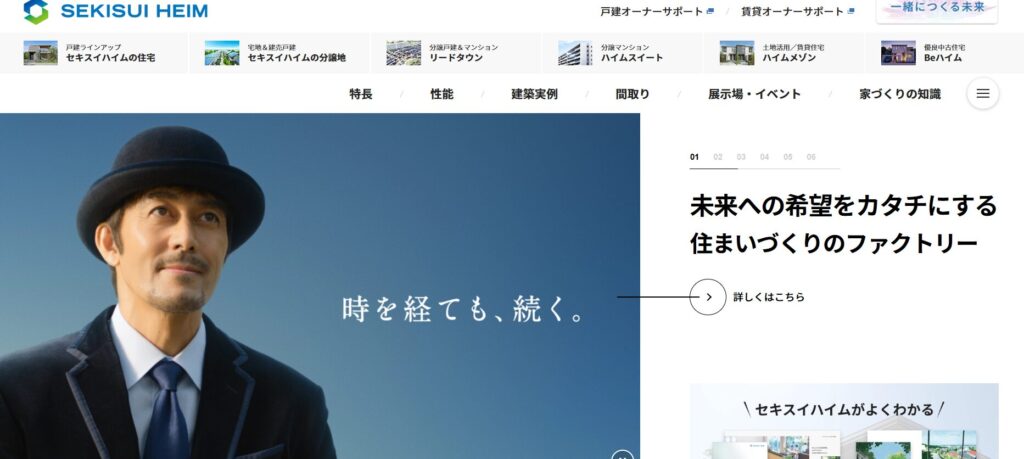Click the 一緒につくる未来 banner
Viewport: 1024px width, 459px height.
pyautogui.click(x=937, y=10)
